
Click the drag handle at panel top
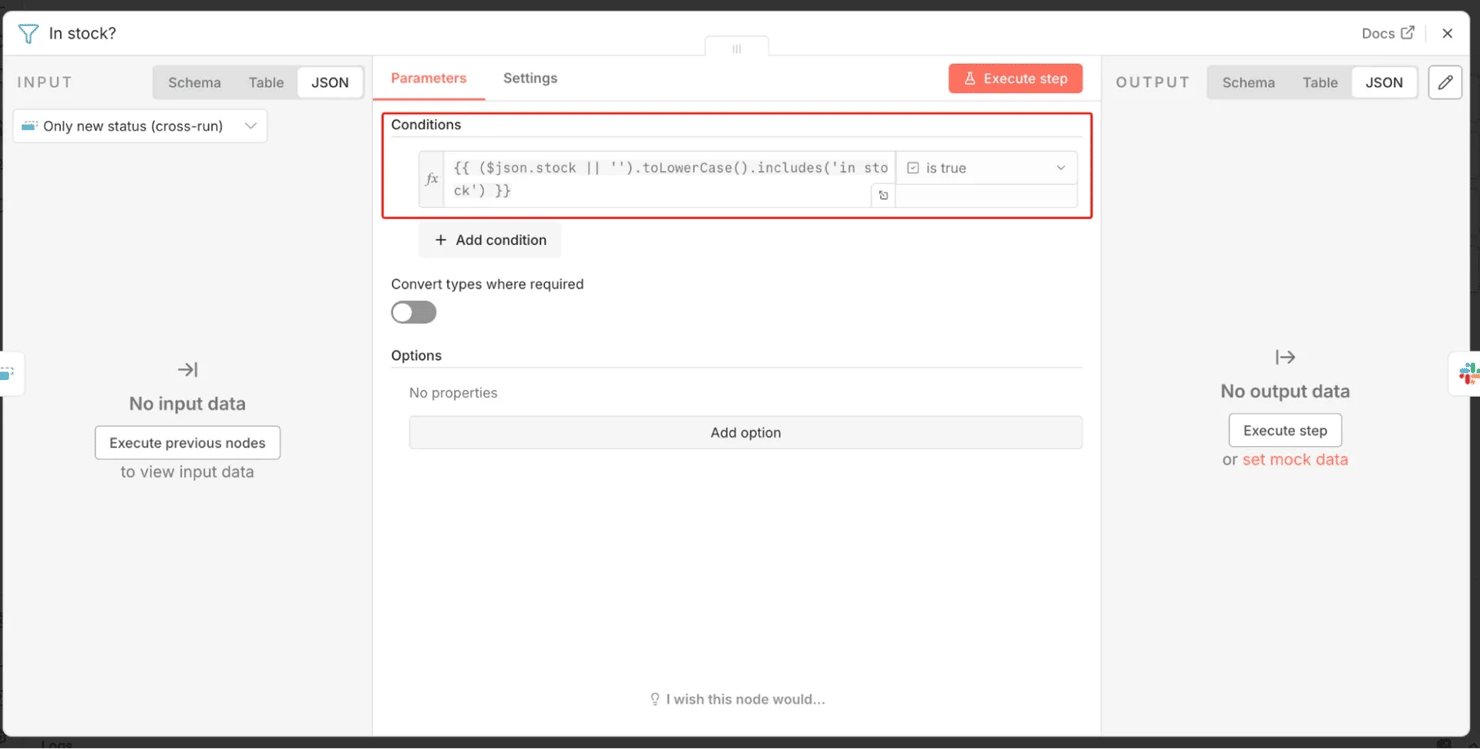click(x=736, y=48)
